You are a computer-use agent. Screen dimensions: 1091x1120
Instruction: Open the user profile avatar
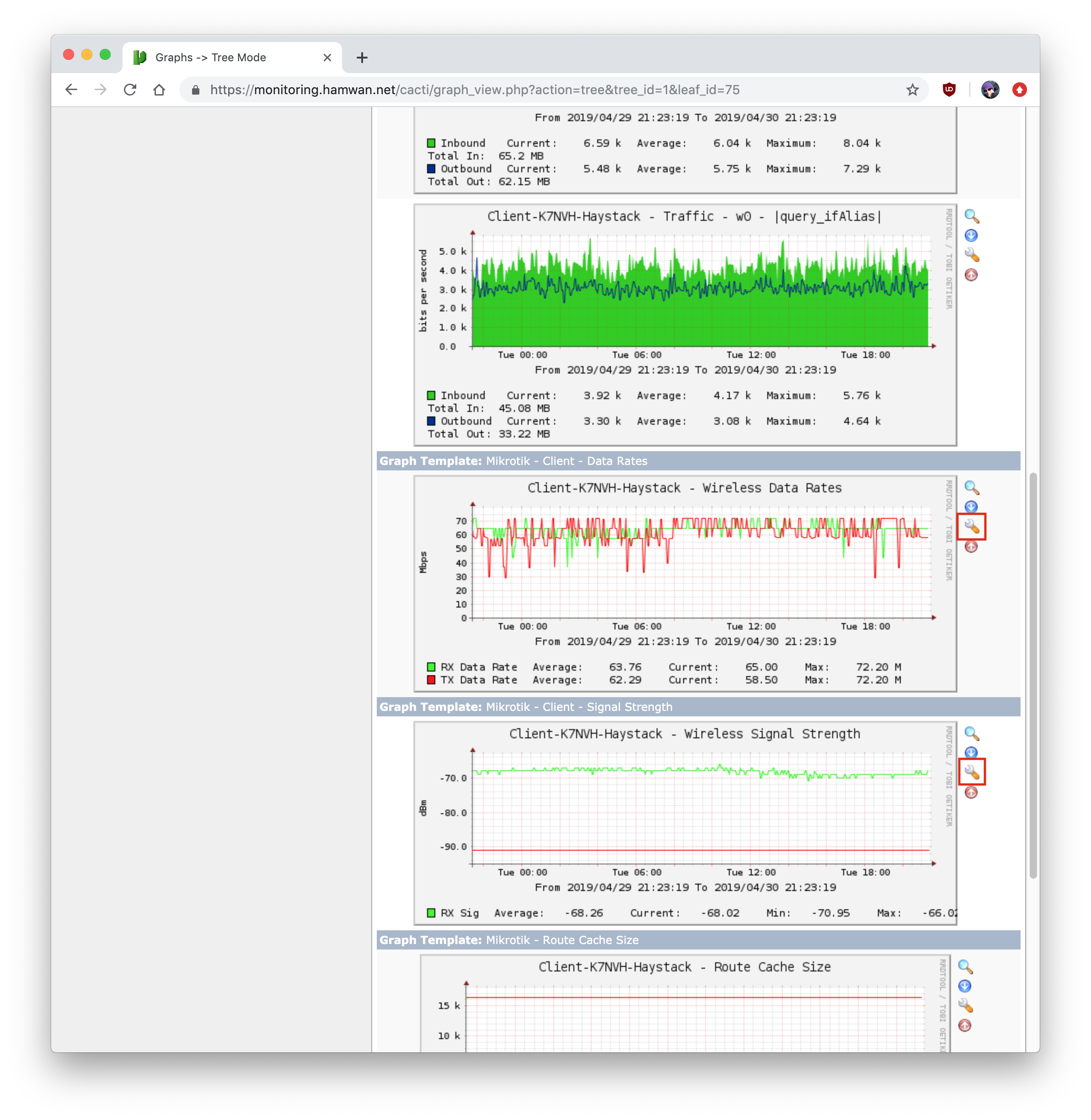[989, 90]
